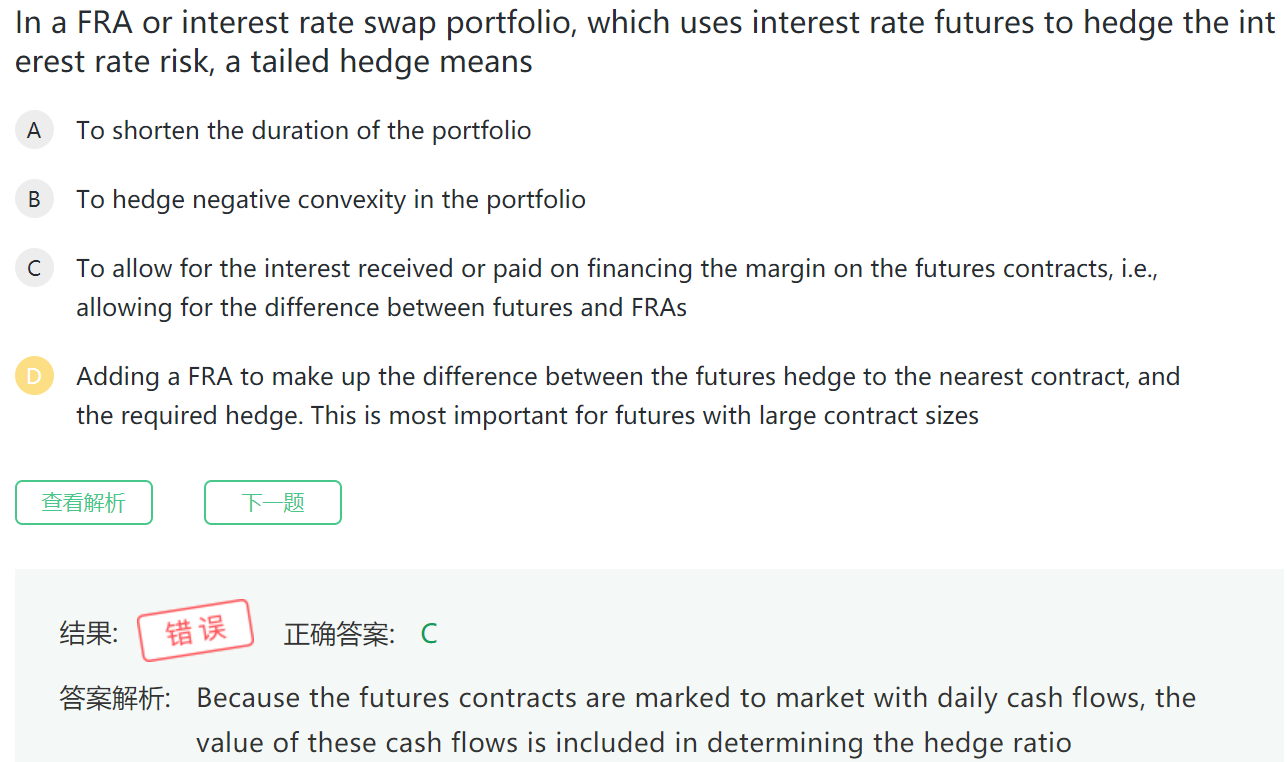
Task: Select the B option circle
Action: 34,200
